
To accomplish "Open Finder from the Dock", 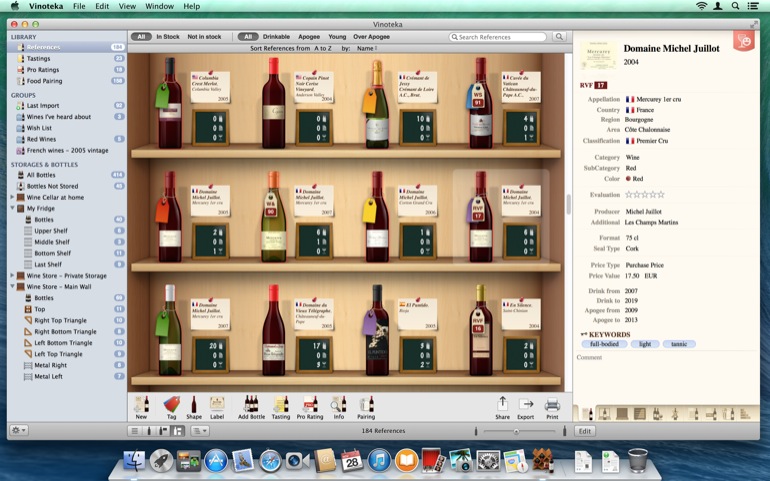I will 134,461.
